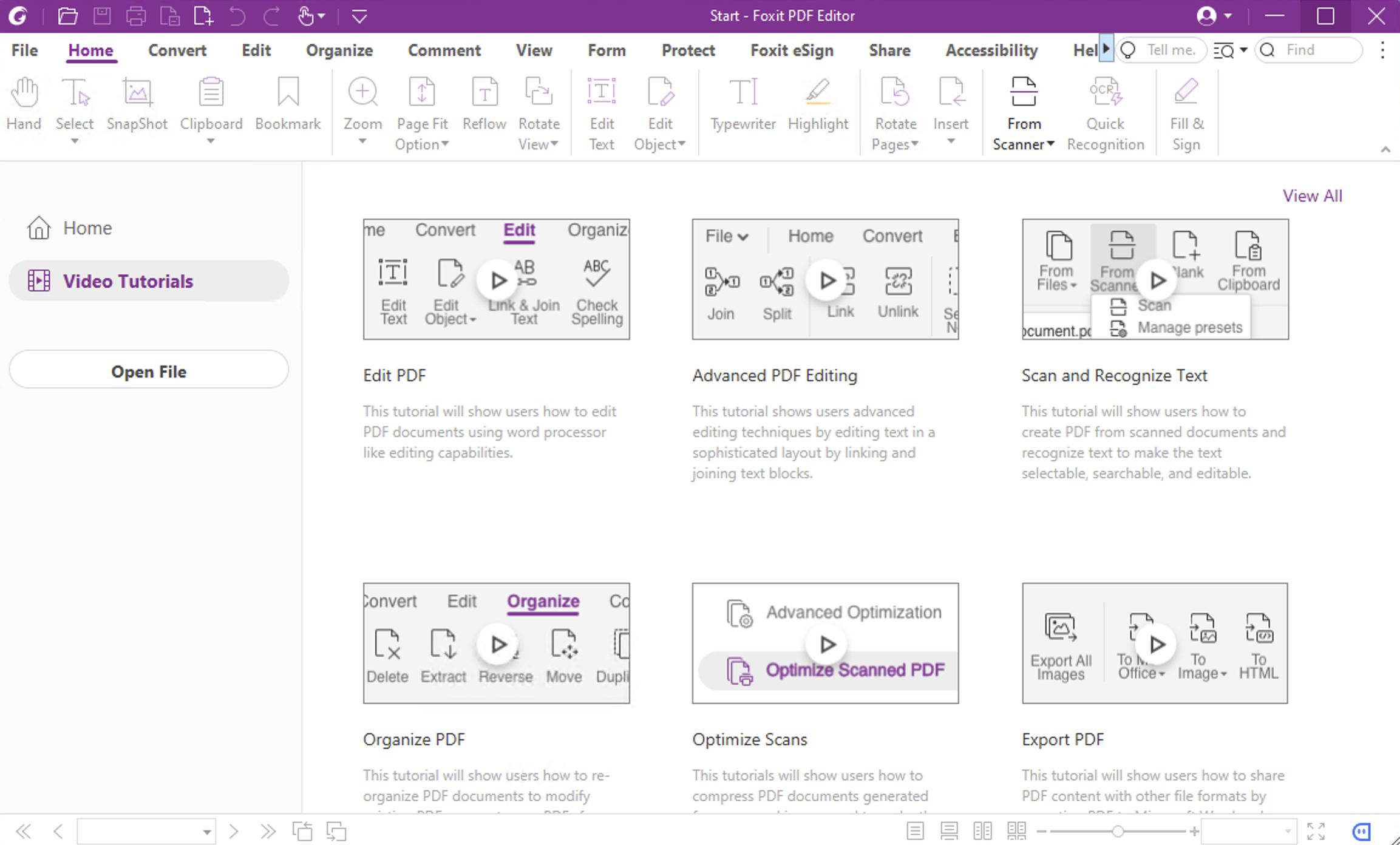Viewport: 1400px width, 845px height.
Task: Switch to the Comment tab
Action: (444, 50)
